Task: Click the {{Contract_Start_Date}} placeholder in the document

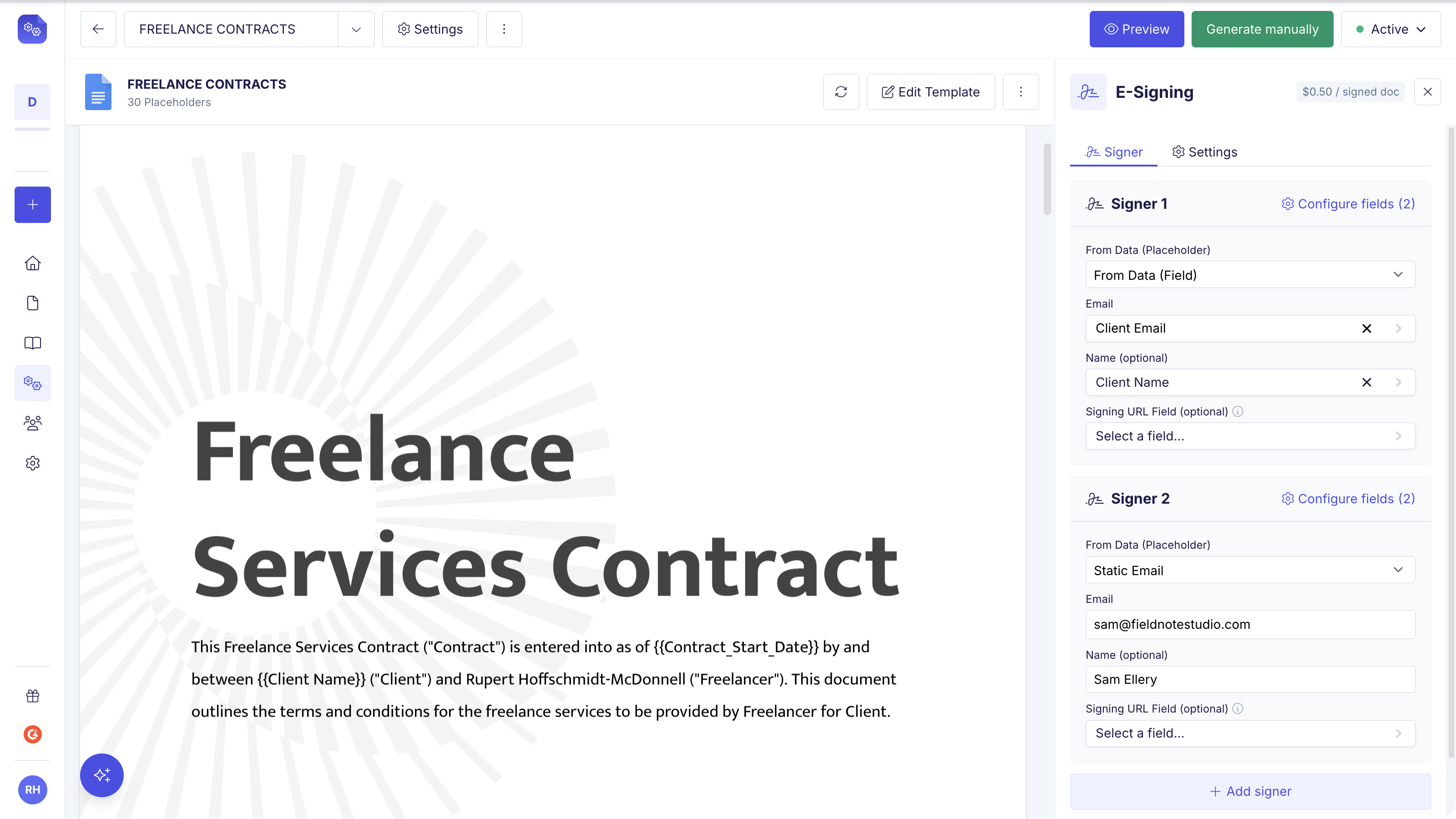Action: point(736,647)
